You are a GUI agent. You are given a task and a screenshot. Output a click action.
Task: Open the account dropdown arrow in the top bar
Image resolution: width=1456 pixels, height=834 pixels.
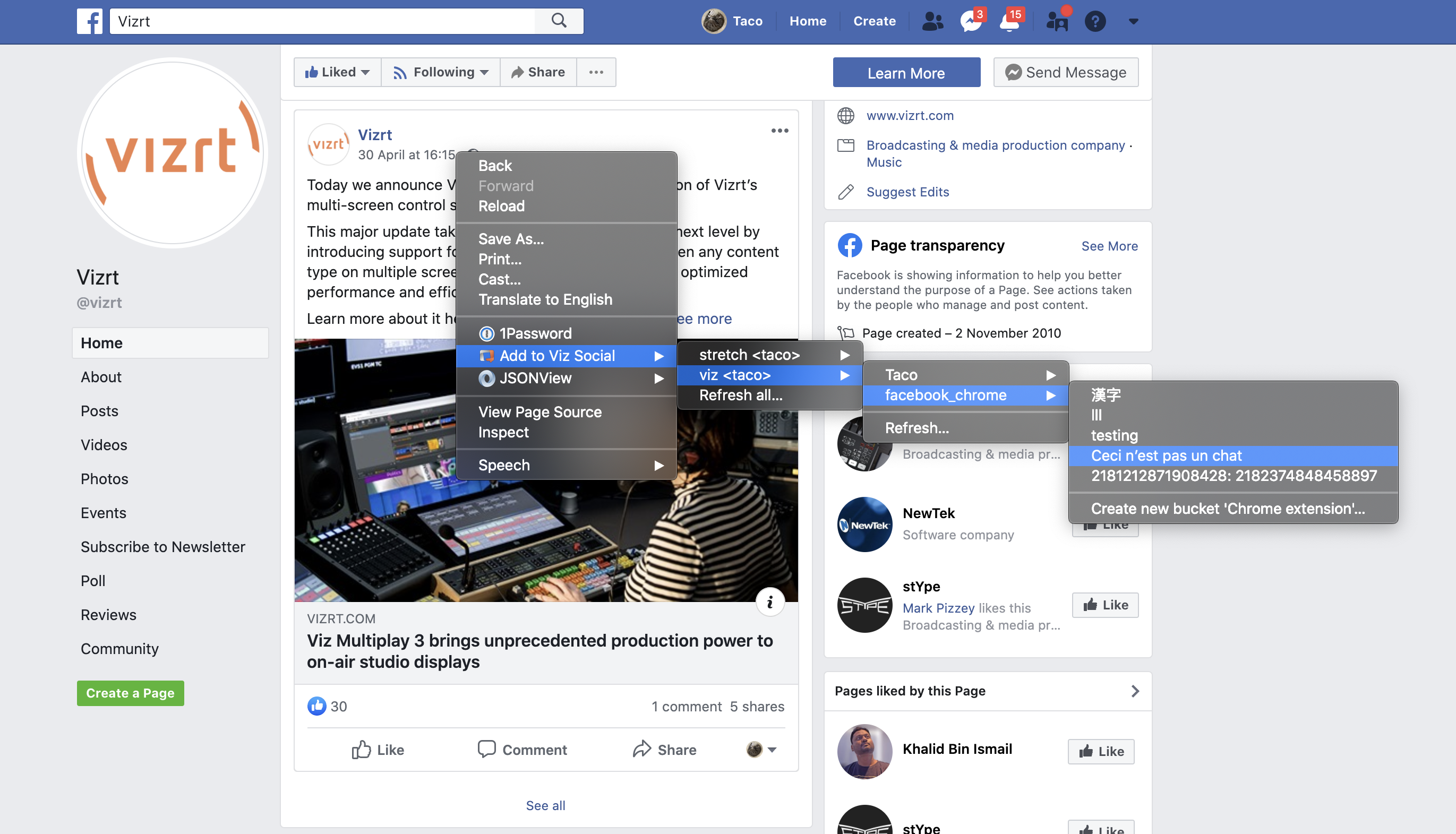click(1134, 21)
